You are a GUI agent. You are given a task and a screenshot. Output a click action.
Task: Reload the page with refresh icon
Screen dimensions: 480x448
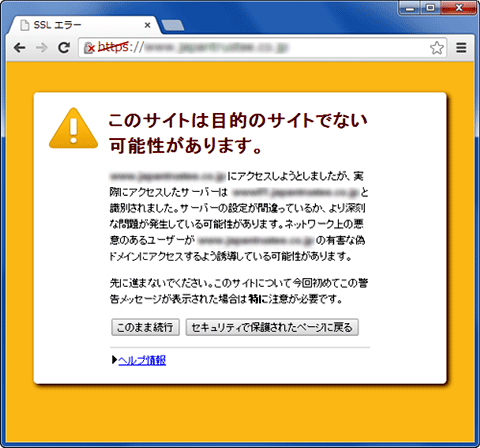[64, 48]
